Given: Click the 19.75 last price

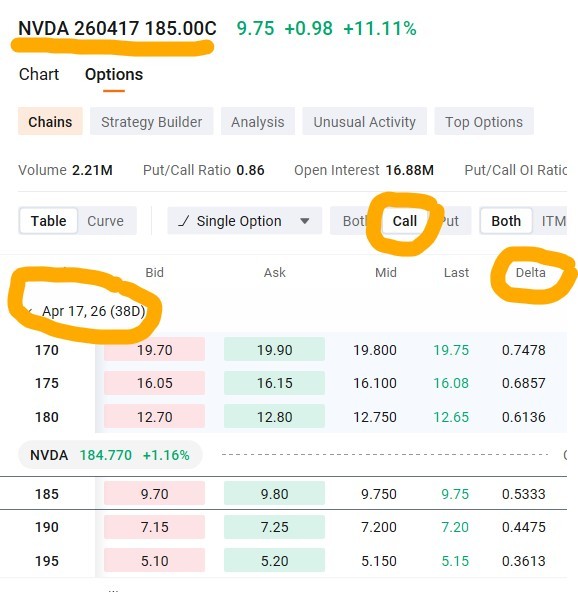Looking at the screenshot, I should click(x=451, y=350).
